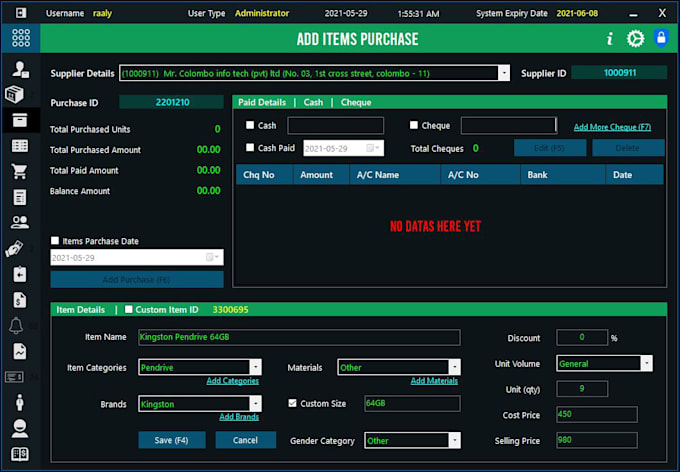Open the user avatar icon in sidebar
Screen dimensions: 680x472
coord(20,429)
